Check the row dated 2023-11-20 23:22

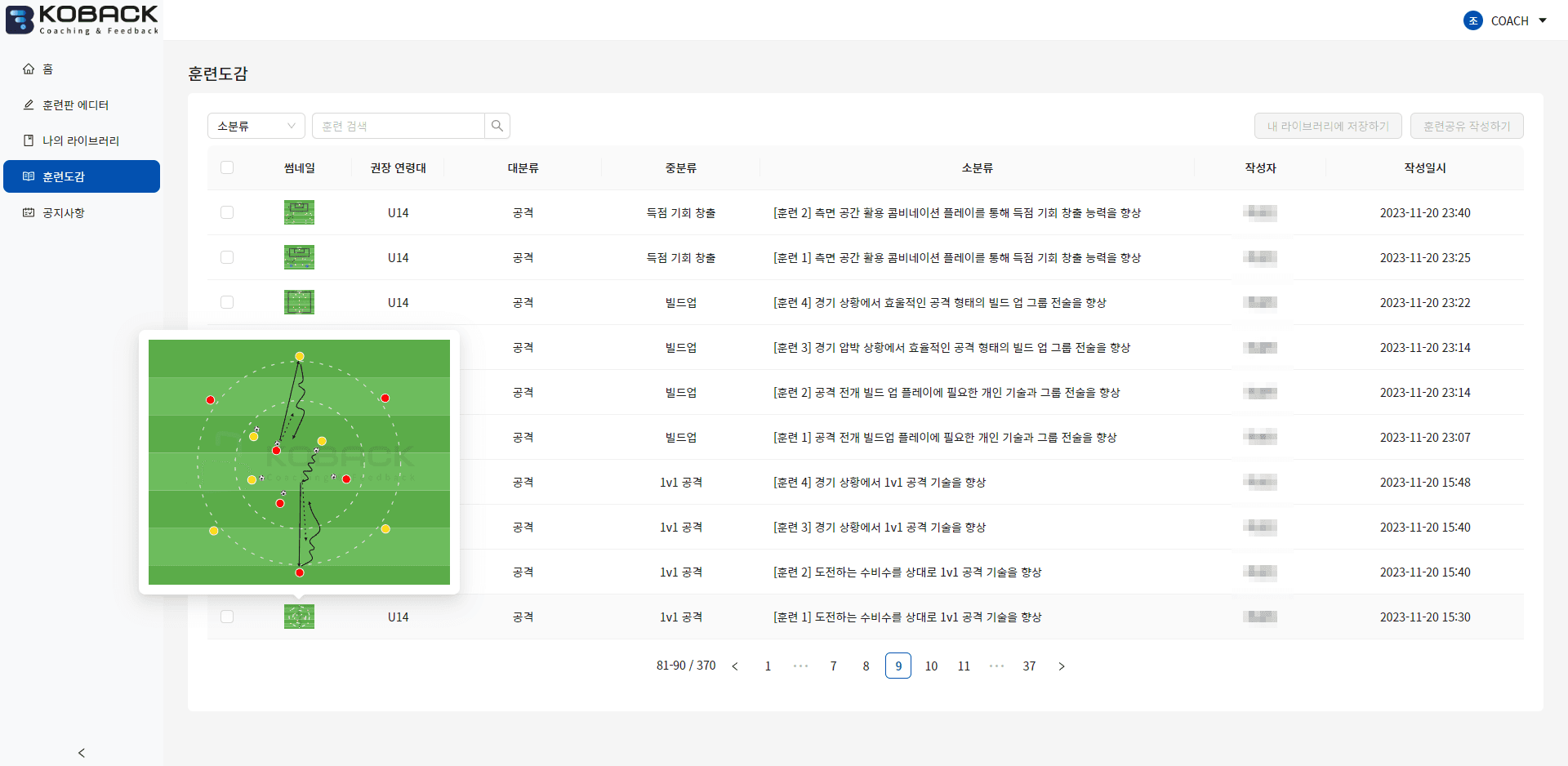click(227, 302)
